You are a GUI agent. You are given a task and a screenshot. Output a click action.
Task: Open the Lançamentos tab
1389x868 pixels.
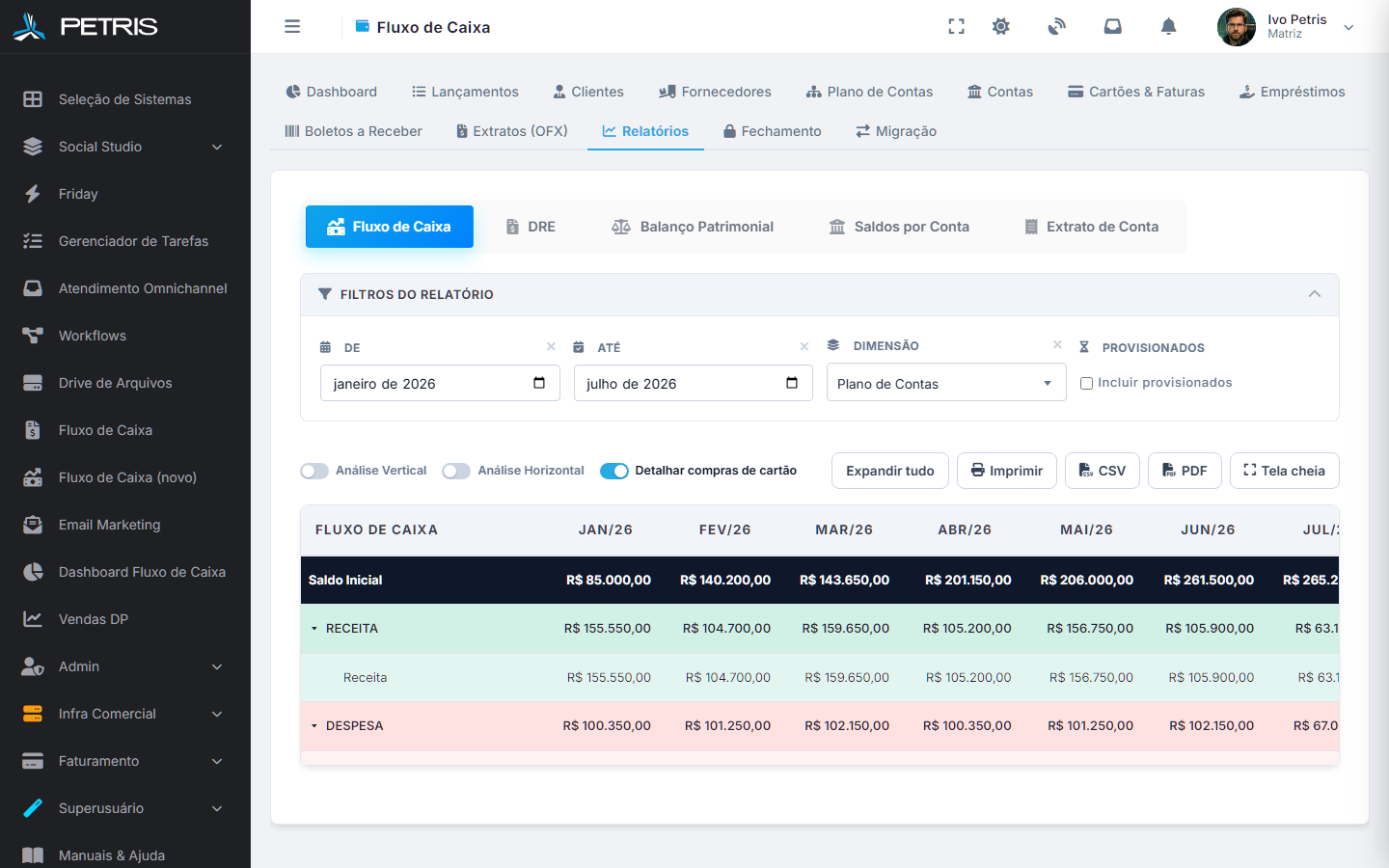(x=465, y=92)
